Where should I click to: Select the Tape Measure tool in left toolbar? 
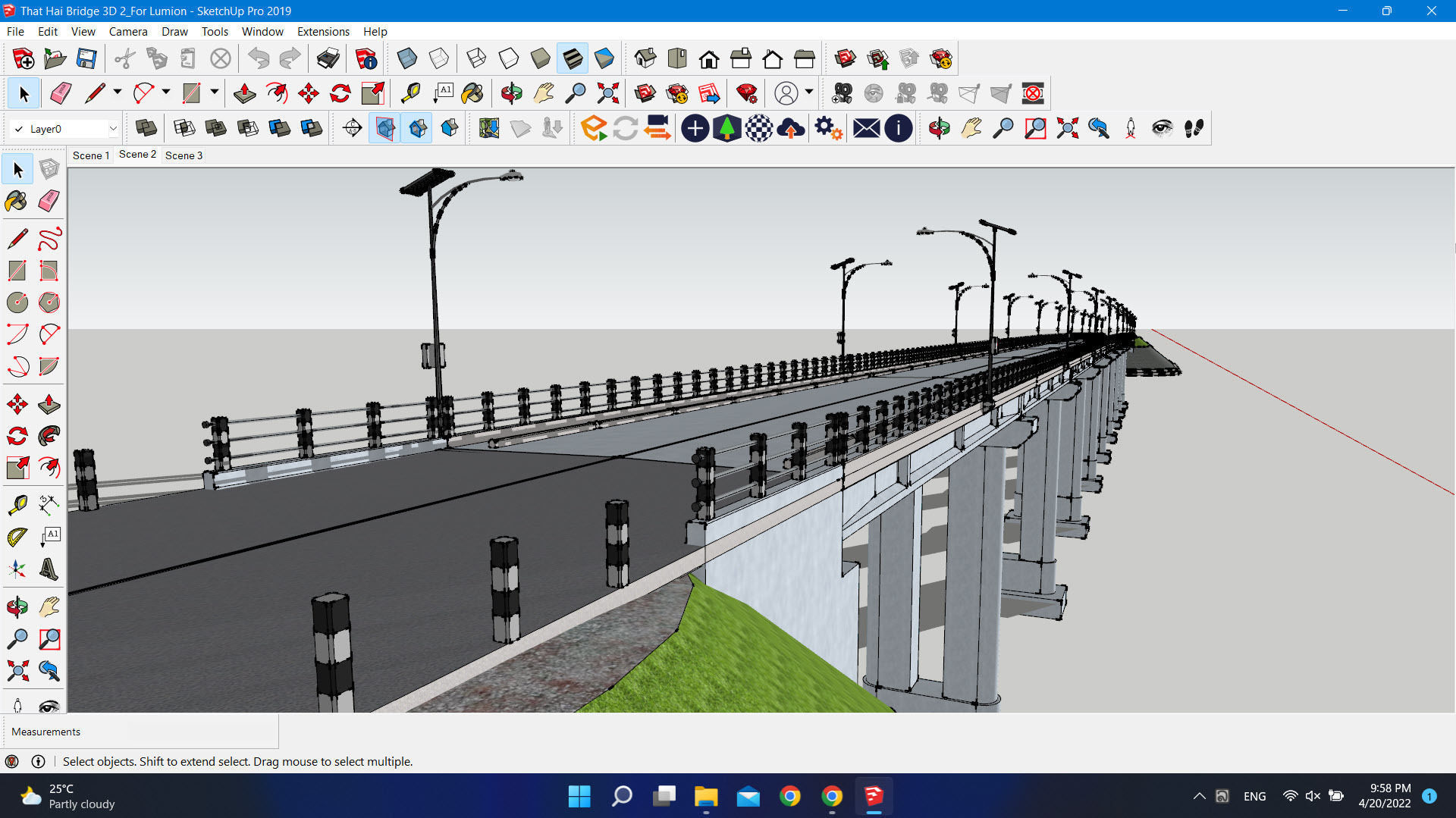(17, 505)
